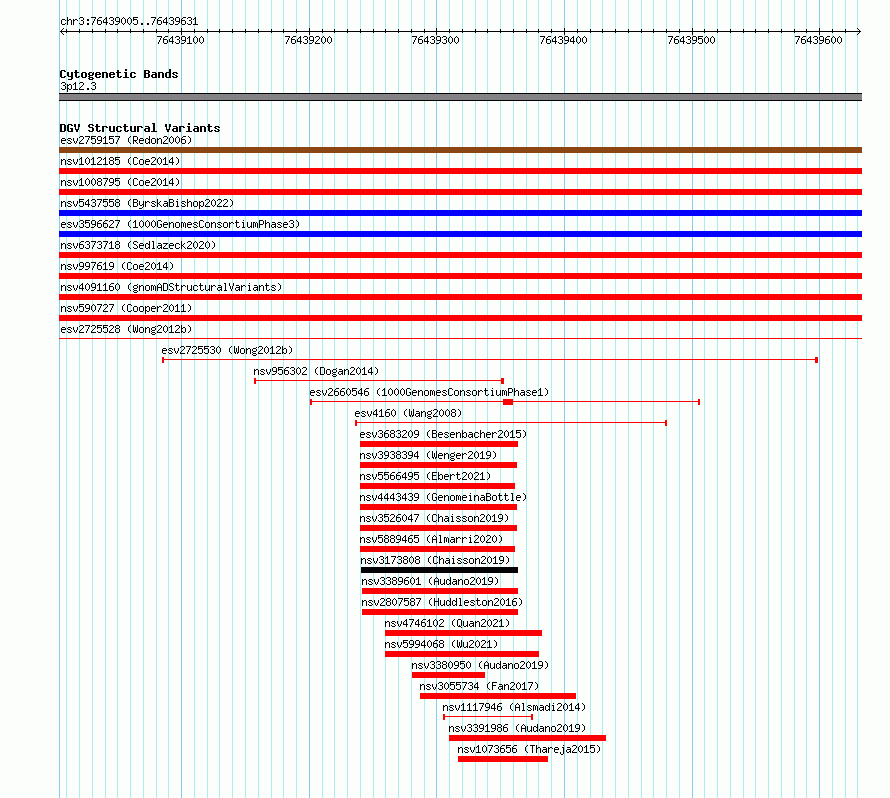
Task: Click the chr3:76439005..76439631 coordinate label
Action: pos(129,21)
